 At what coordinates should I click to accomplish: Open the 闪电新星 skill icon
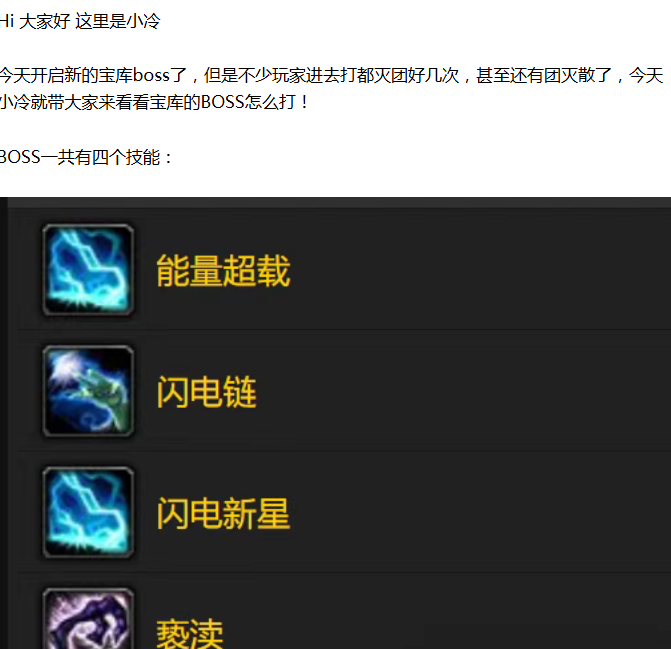pyautogui.click(x=88, y=513)
